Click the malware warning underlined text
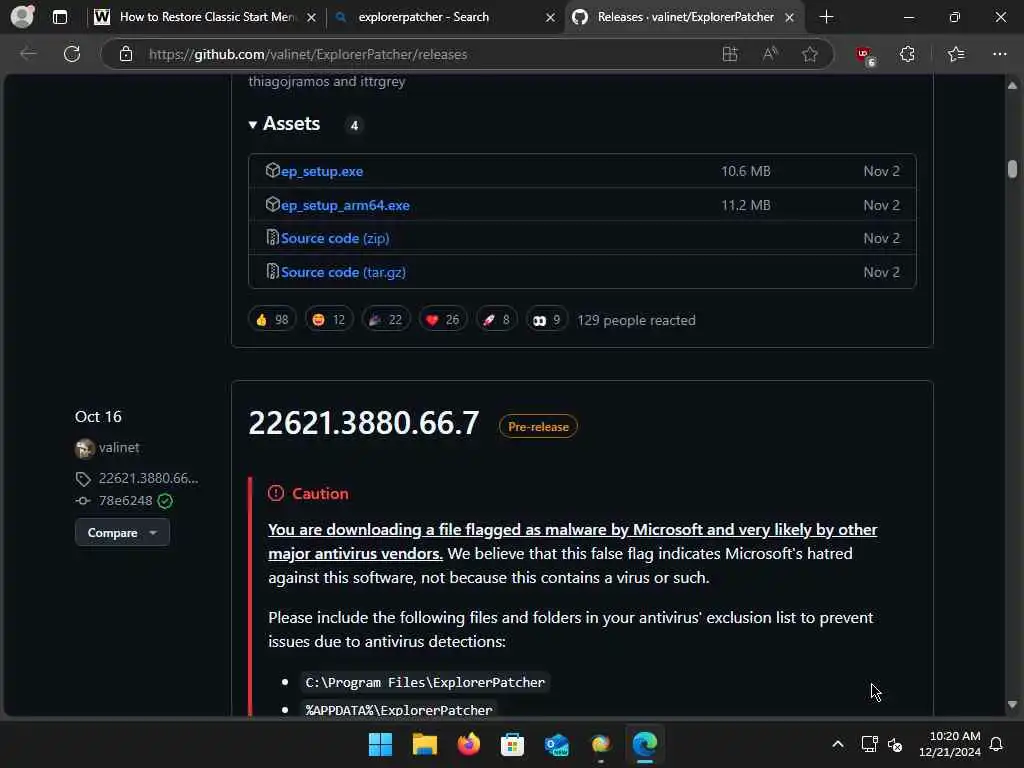The image size is (1024, 768). 572,541
